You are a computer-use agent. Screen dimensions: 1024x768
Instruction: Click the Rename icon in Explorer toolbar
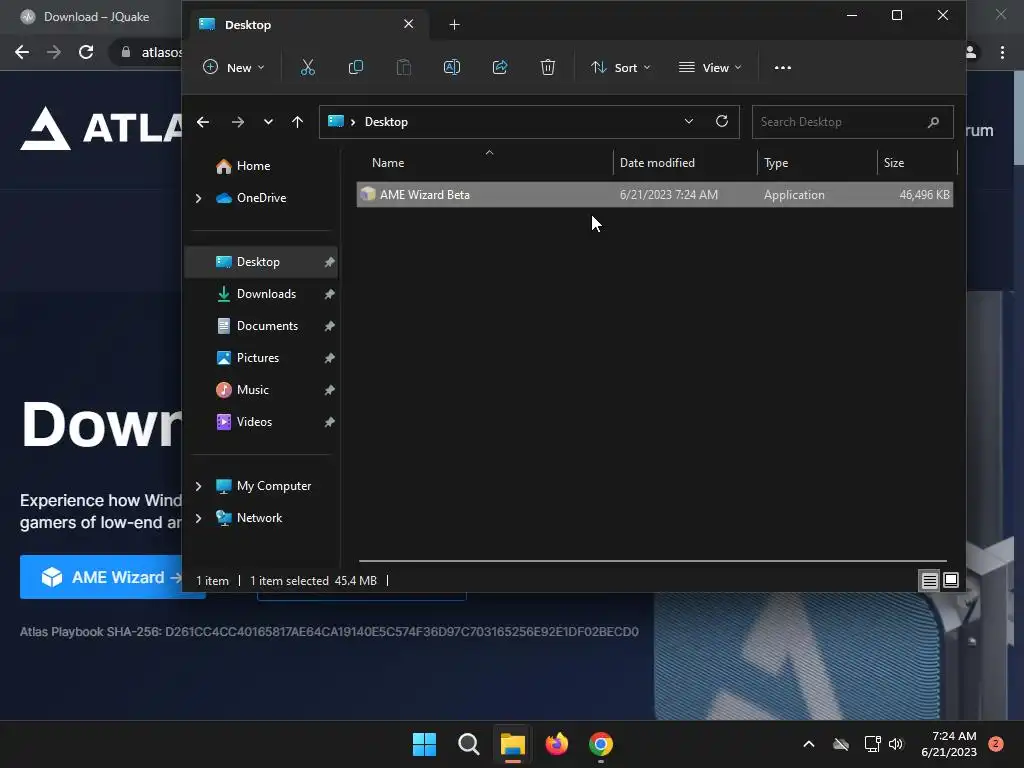pyautogui.click(x=452, y=67)
